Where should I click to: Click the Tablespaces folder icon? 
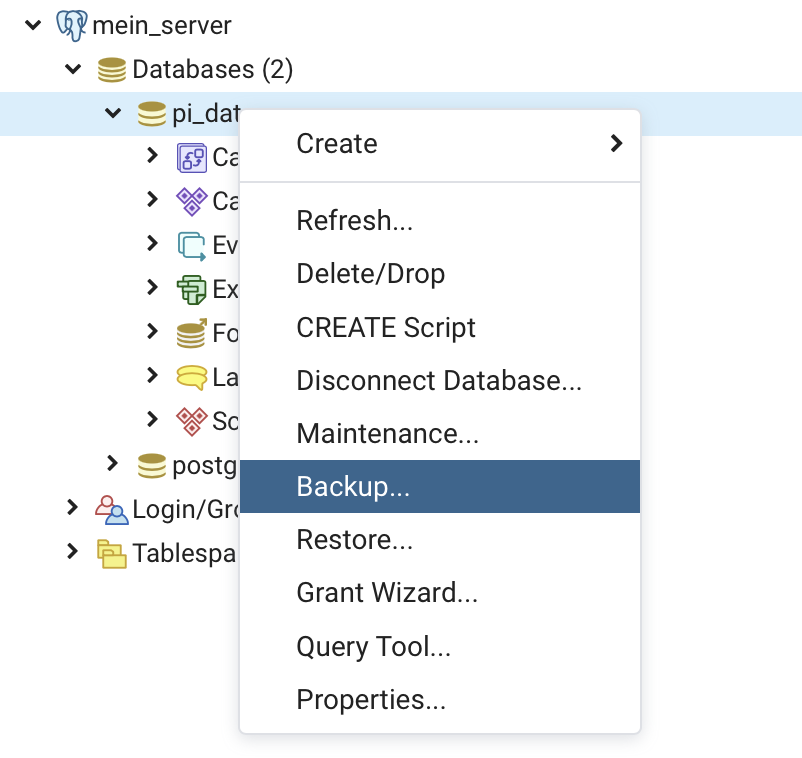(112, 553)
